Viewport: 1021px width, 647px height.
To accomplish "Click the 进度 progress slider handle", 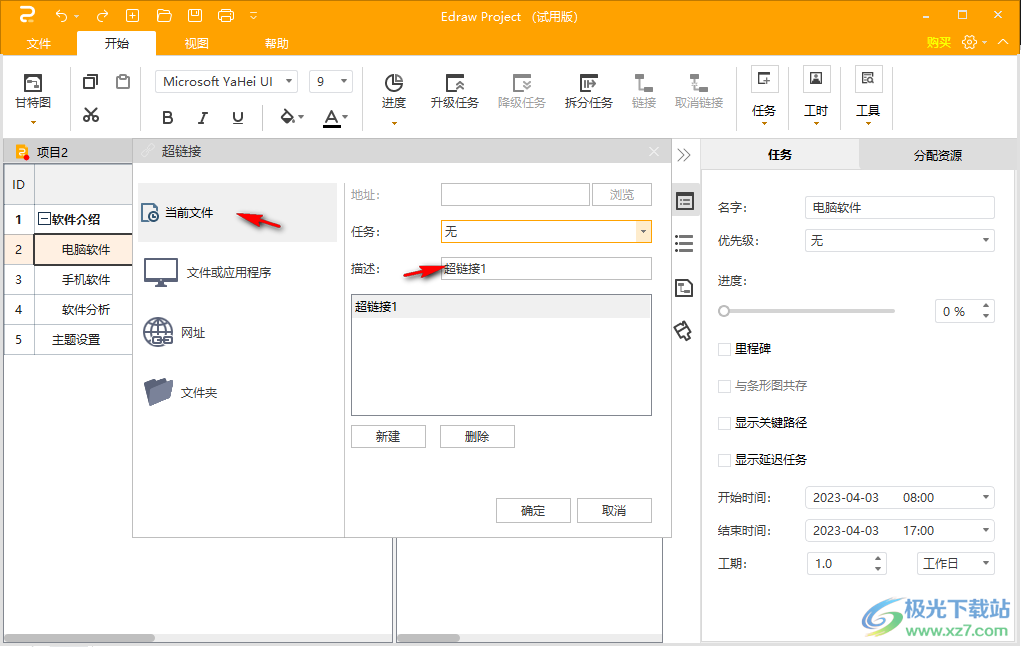I will (723, 311).
